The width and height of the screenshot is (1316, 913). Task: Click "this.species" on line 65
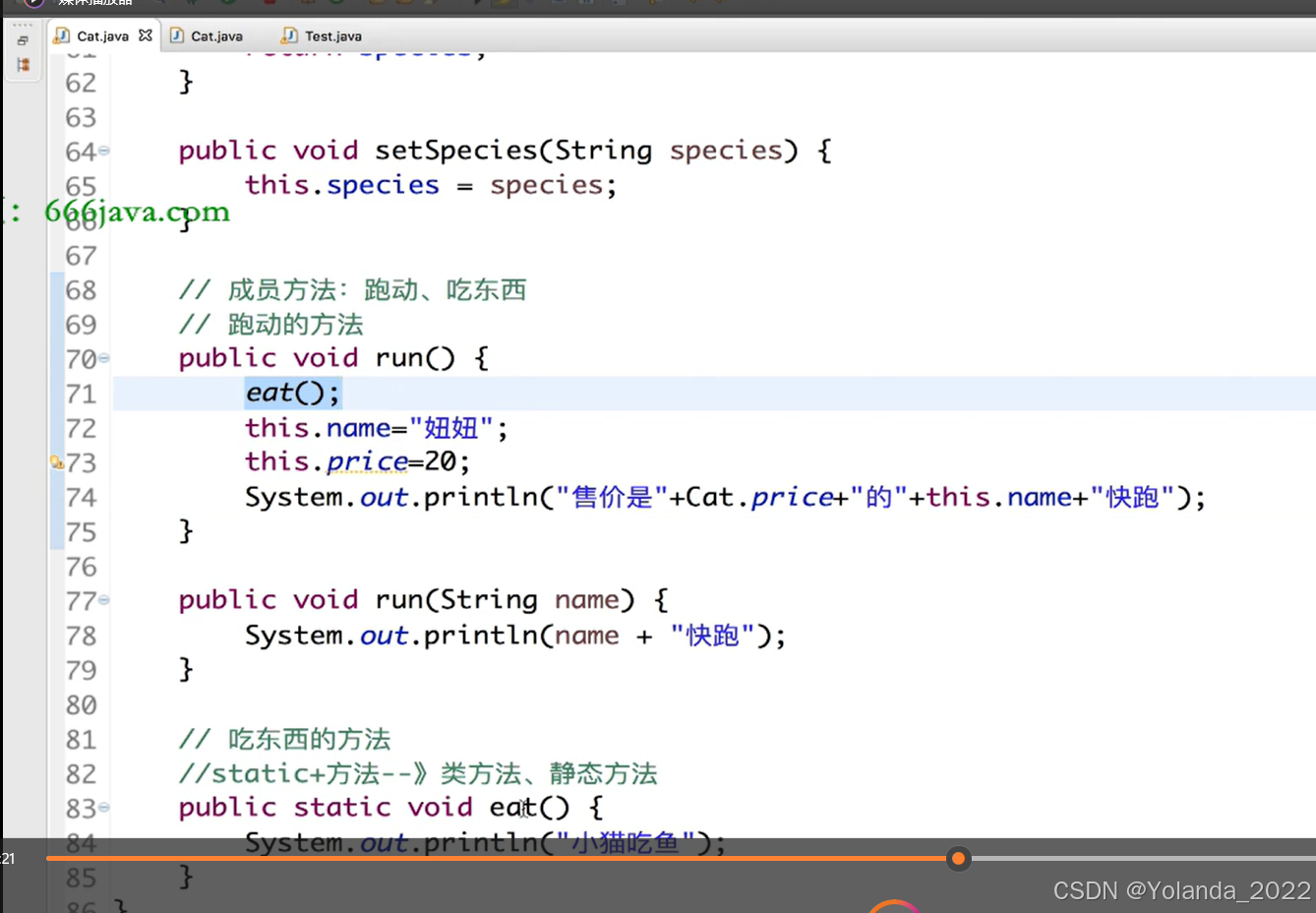coord(342,185)
